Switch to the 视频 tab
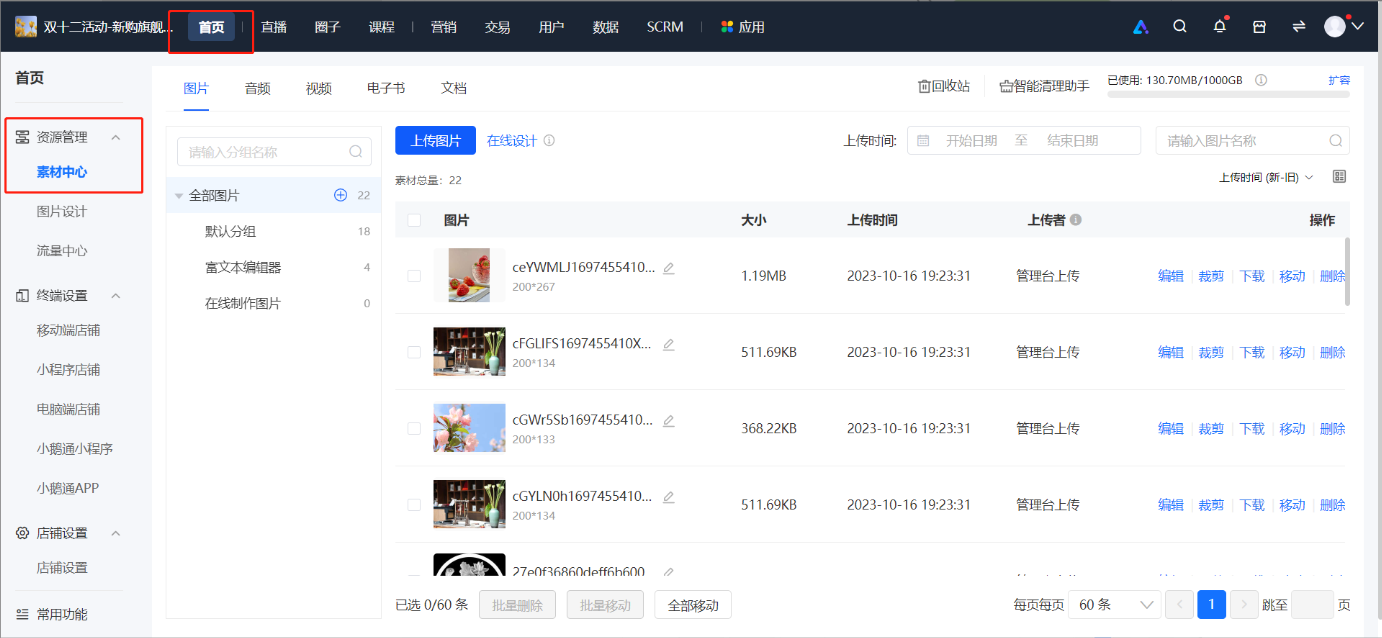Viewport: 1382px width, 638px height. pos(318,88)
